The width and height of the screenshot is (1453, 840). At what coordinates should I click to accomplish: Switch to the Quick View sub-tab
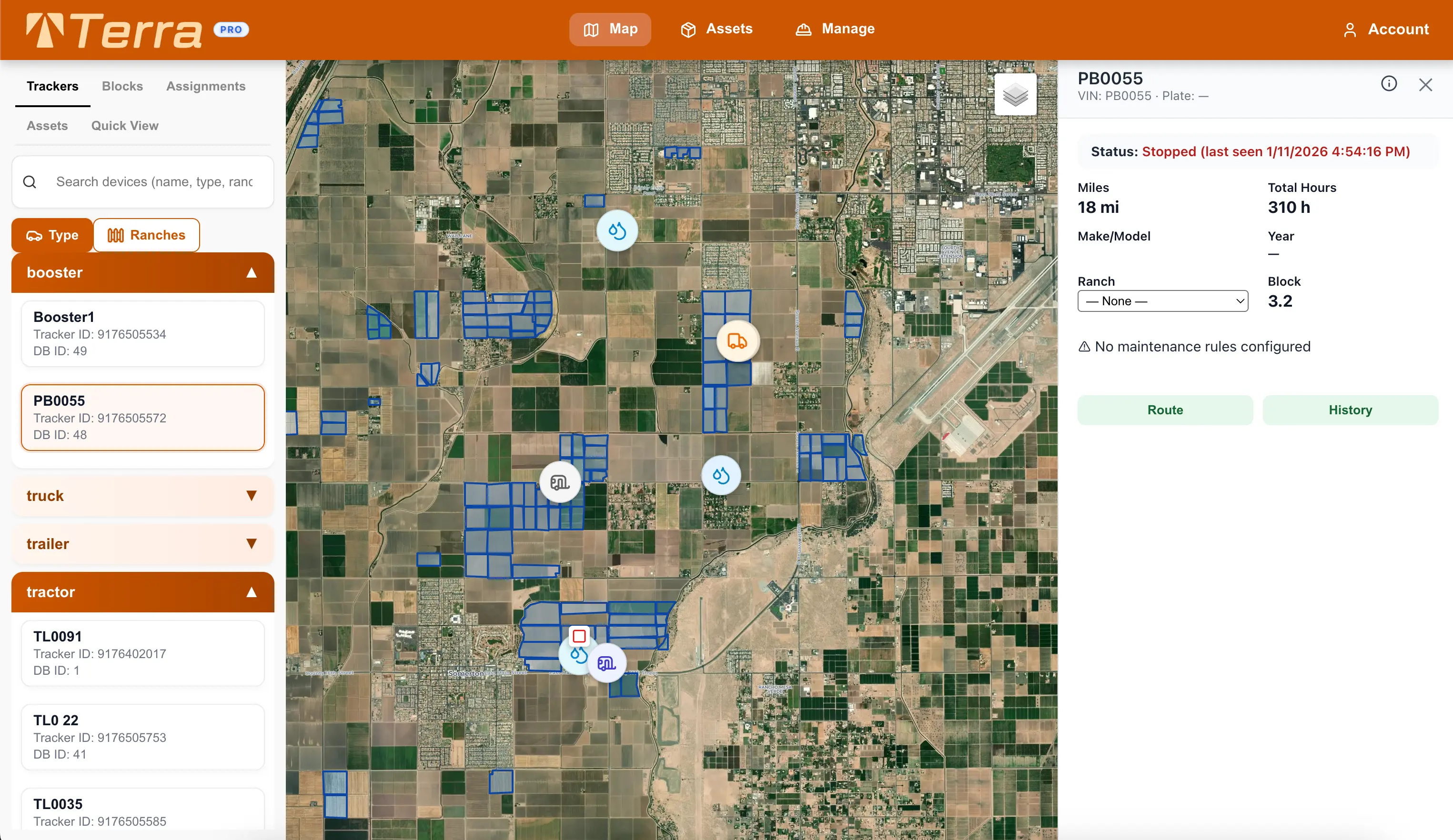pyautogui.click(x=124, y=126)
